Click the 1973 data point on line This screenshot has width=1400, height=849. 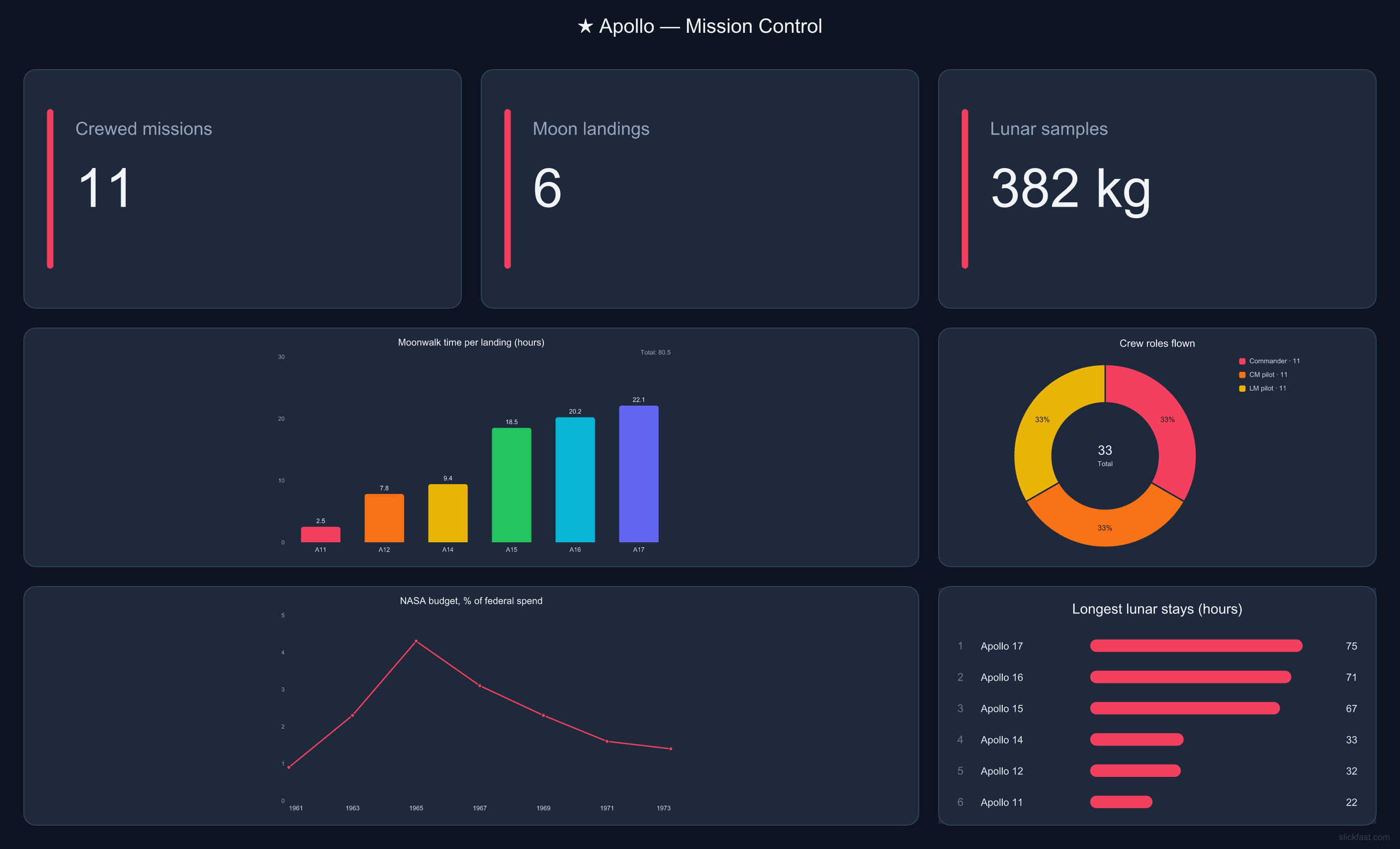[671, 749]
